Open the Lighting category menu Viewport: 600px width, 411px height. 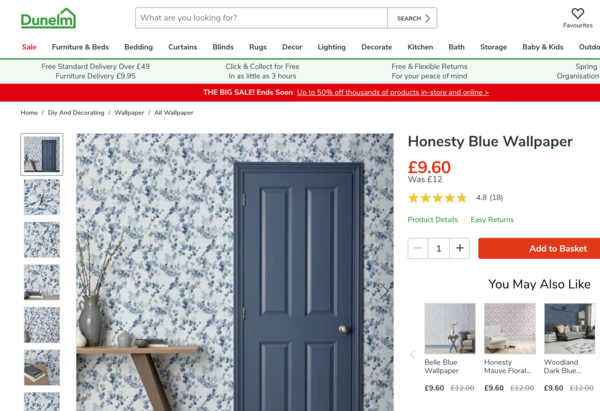click(x=331, y=47)
